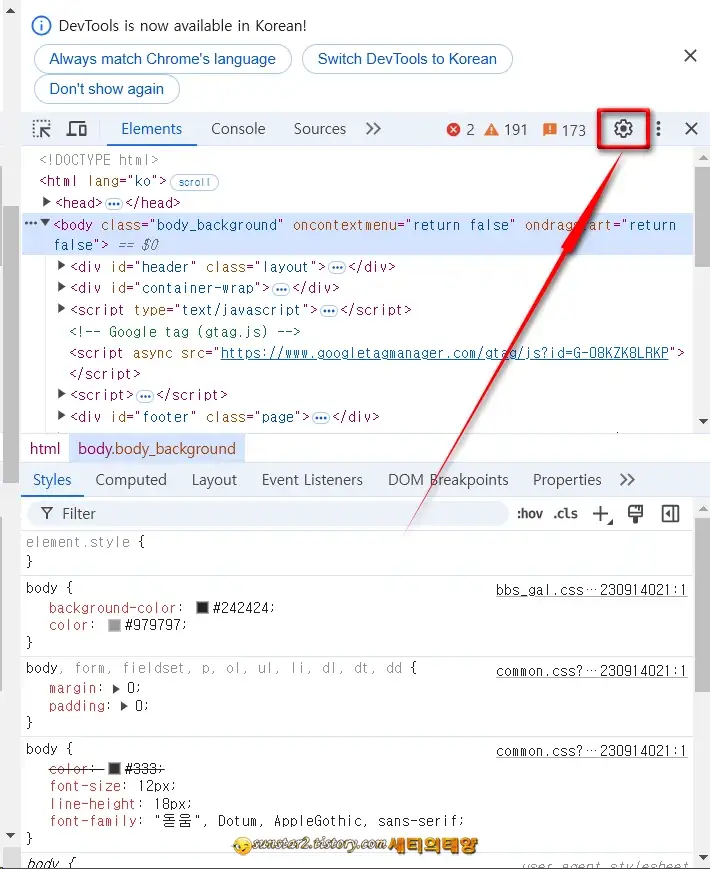Click Always match Chrome's language
710x869 pixels.
162,59
